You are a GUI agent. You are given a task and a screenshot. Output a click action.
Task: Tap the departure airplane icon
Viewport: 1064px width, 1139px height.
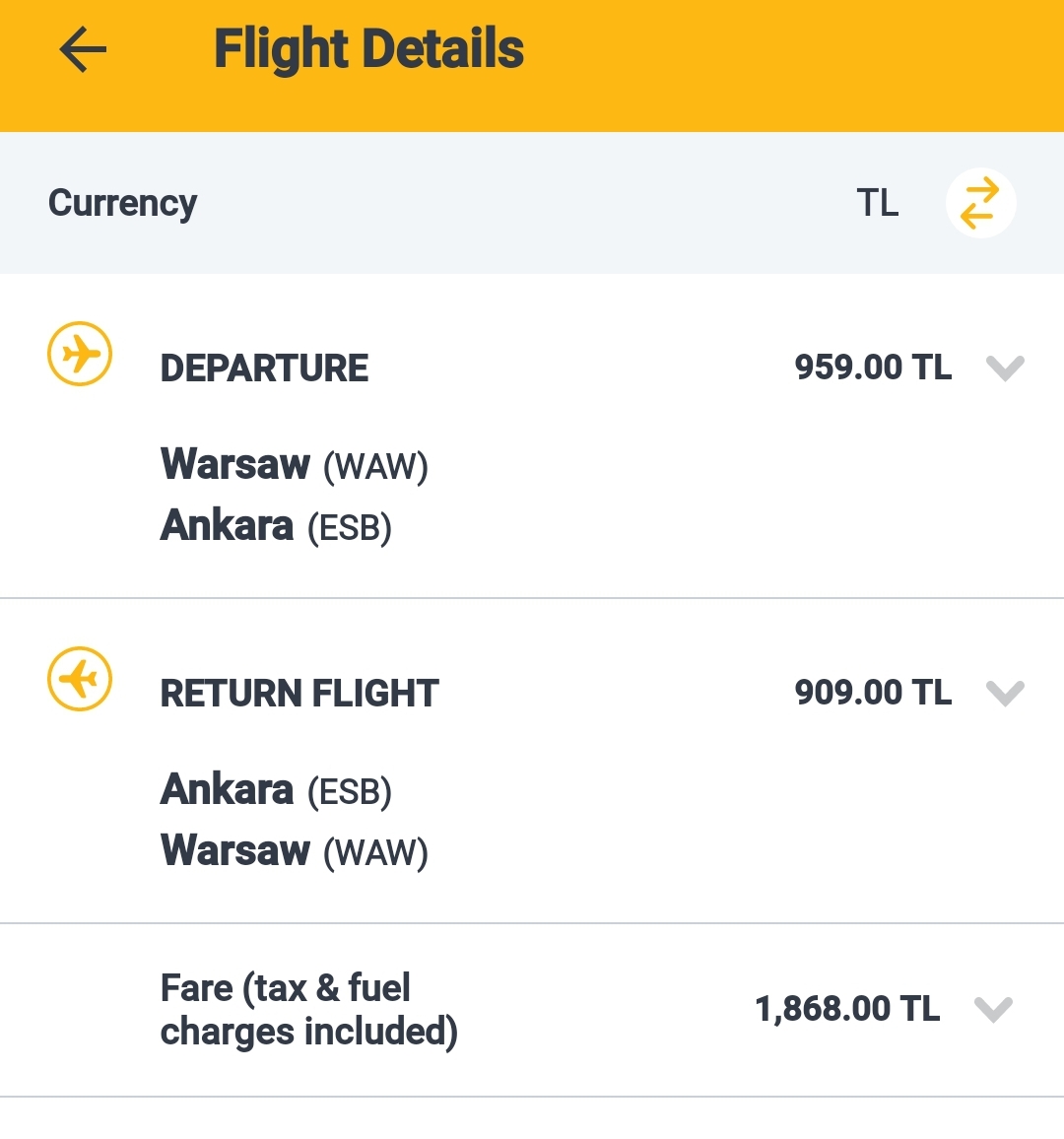tap(80, 354)
